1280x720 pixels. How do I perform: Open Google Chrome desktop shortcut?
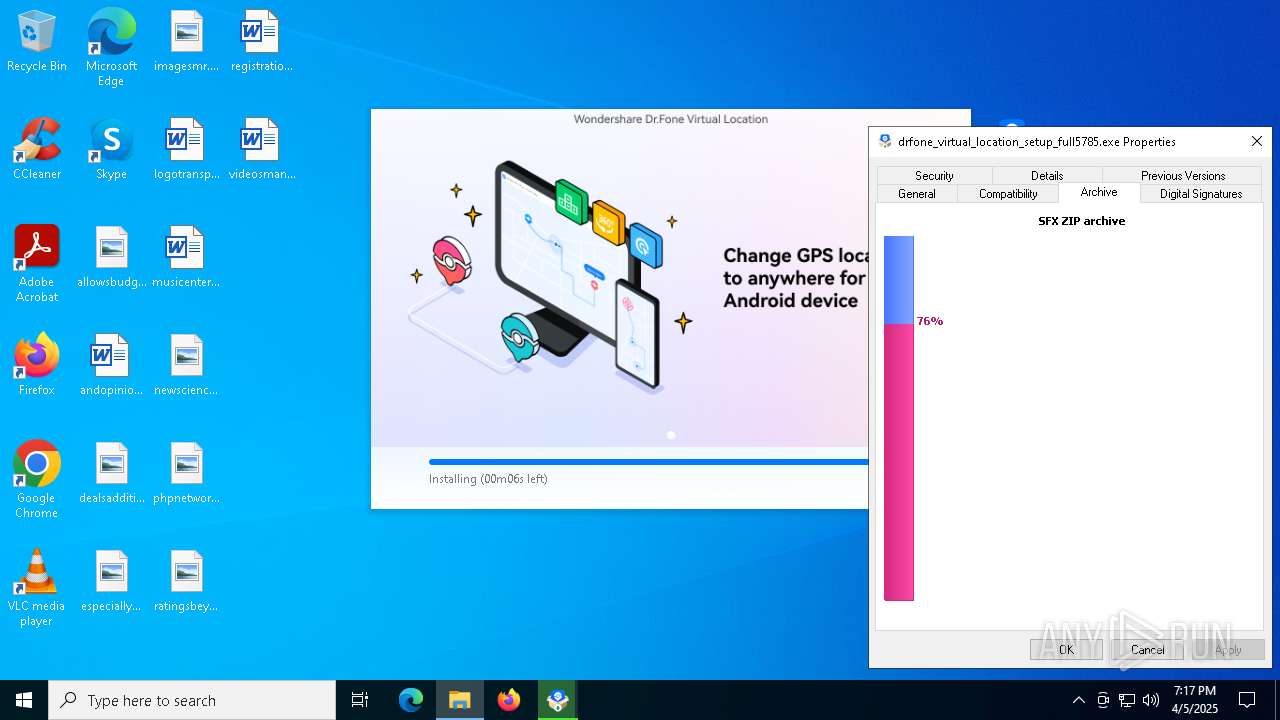pos(37,481)
